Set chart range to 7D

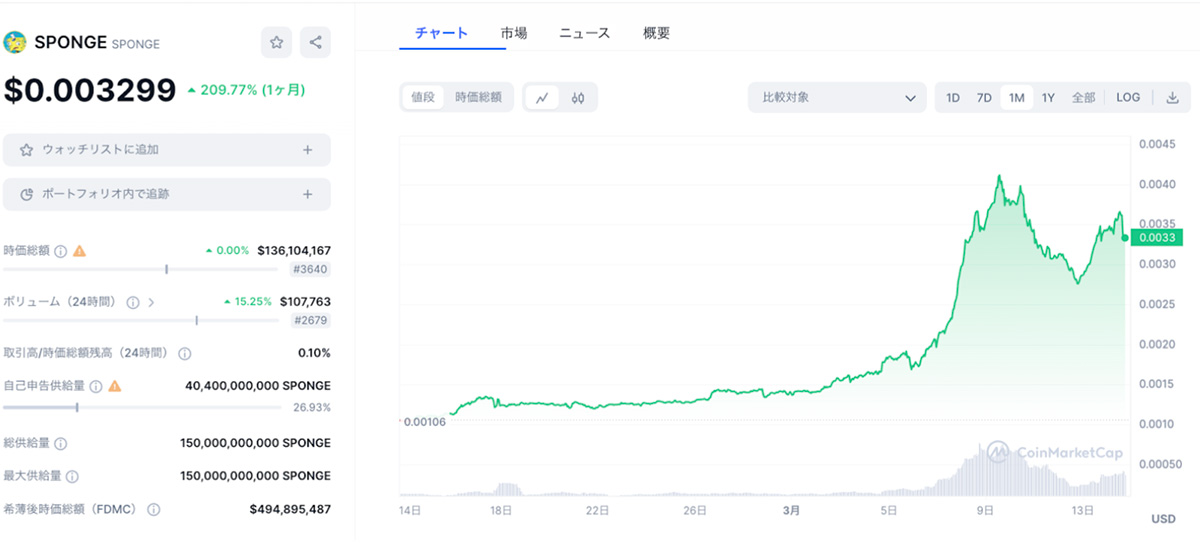point(984,98)
